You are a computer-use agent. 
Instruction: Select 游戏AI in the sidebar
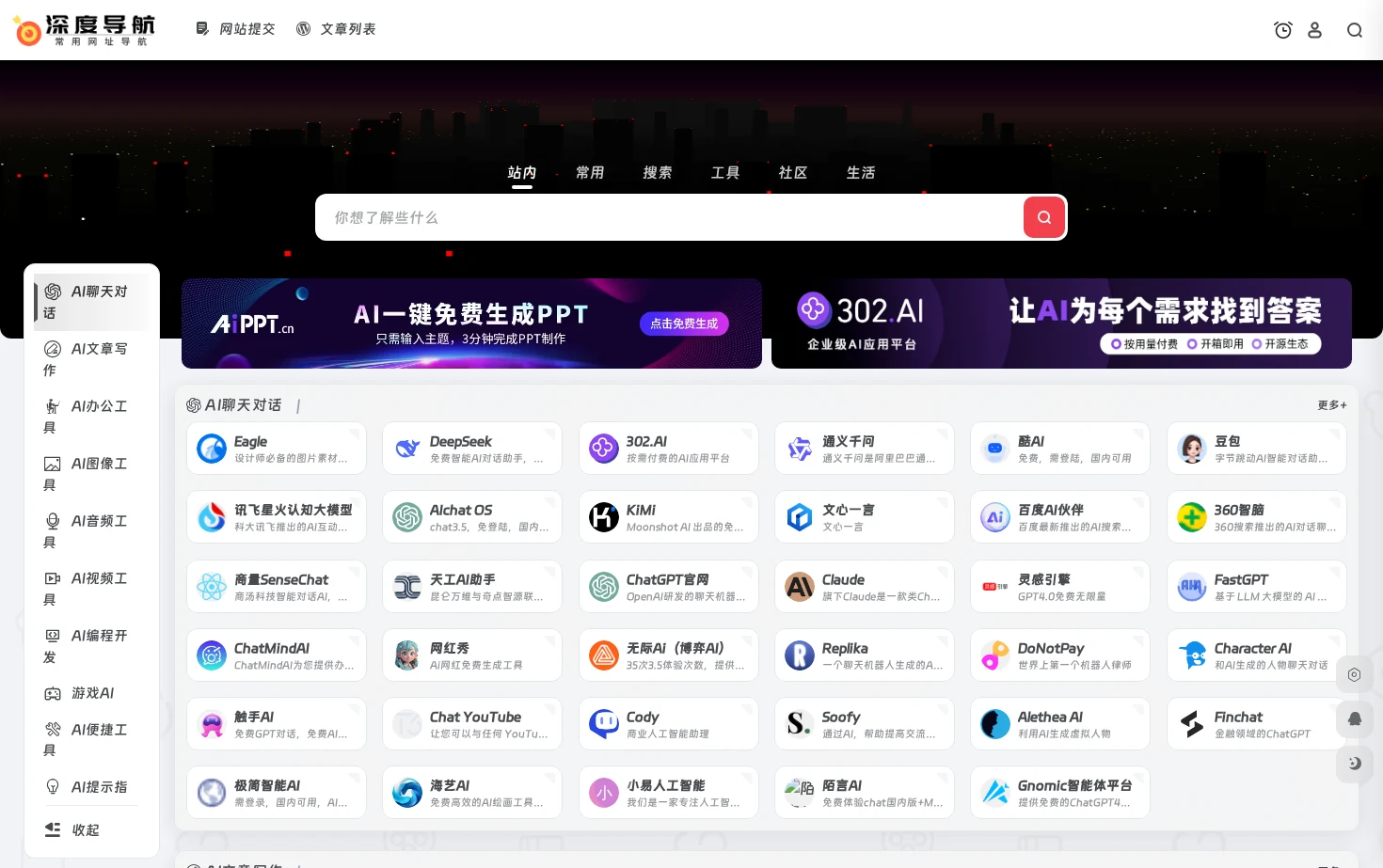pos(91,693)
